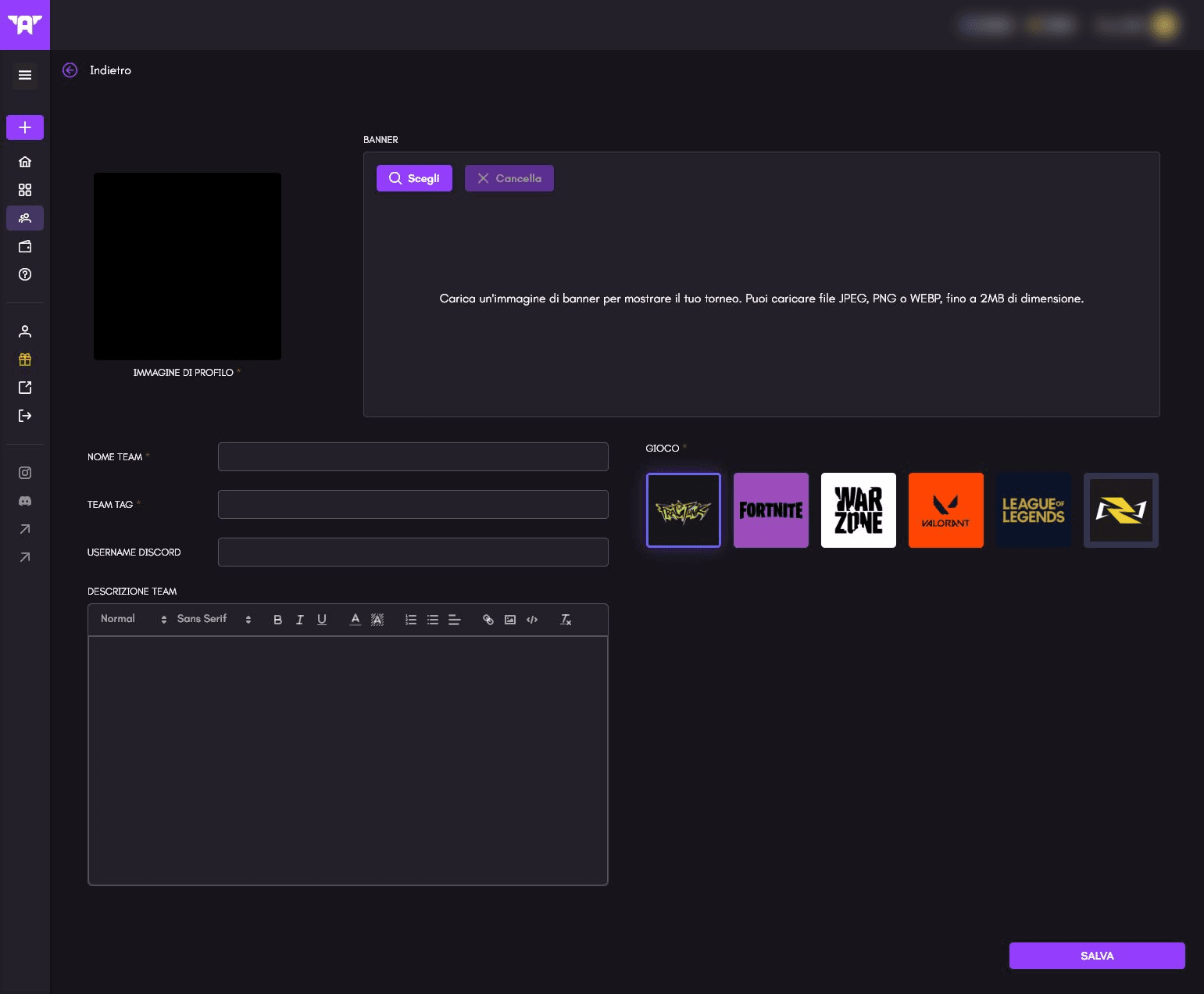
Task: Go to Home via the house icon
Action: (25, 162)
